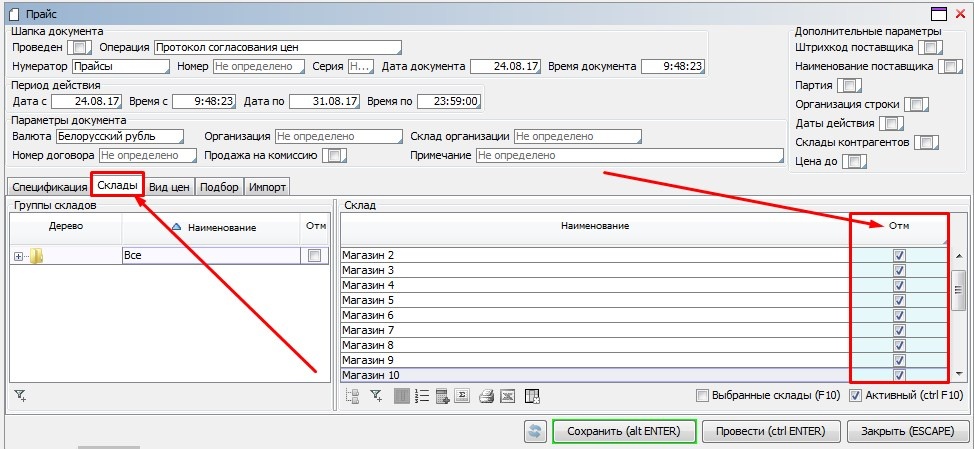Enable Выбранные склады (F10) checkbox

tap(702, 395)
